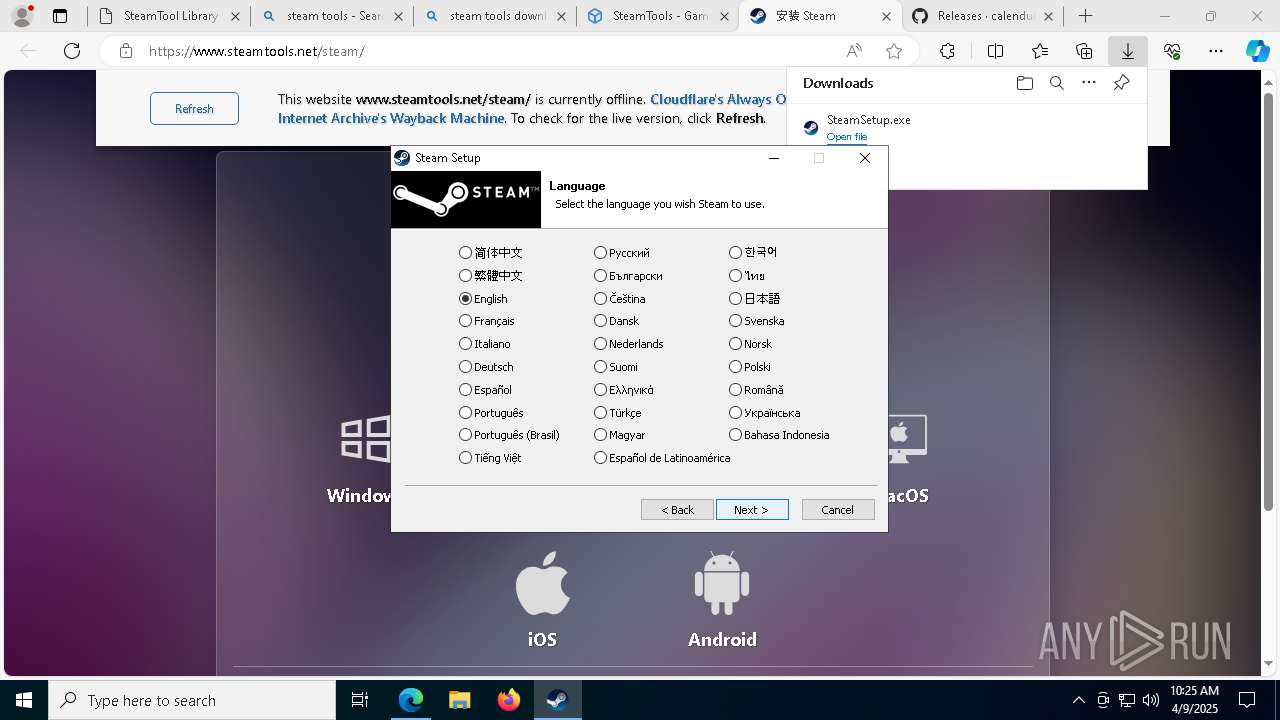Select 简体中文 language option
1280x720 pixels.
(x=491, y=253)
